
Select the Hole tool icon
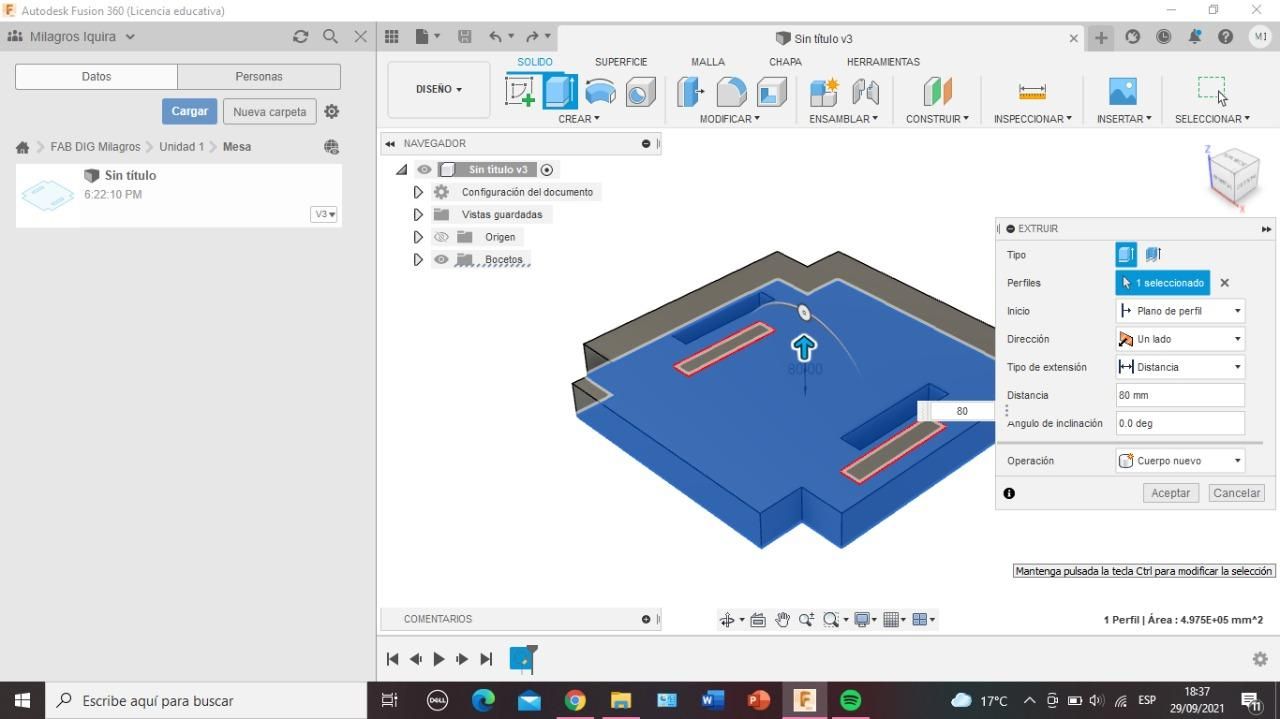click(x=640, y=92)
